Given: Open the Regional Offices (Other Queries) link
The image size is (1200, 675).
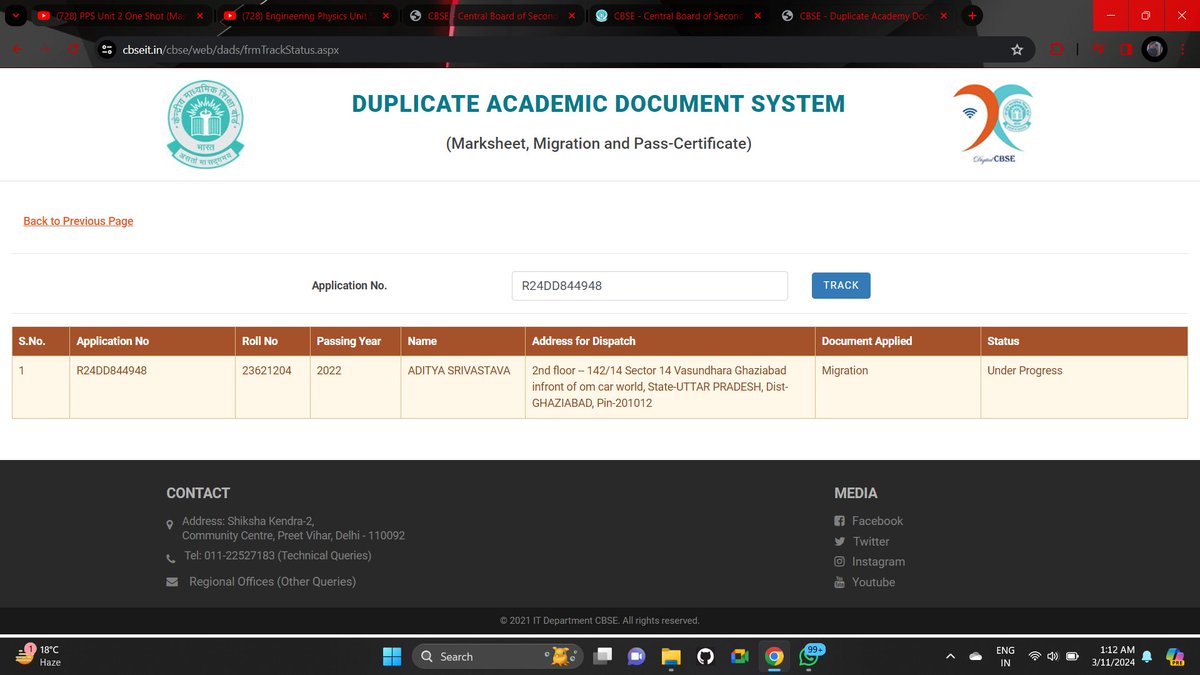Looking at the screenshot, I should [x=272, y=581].
